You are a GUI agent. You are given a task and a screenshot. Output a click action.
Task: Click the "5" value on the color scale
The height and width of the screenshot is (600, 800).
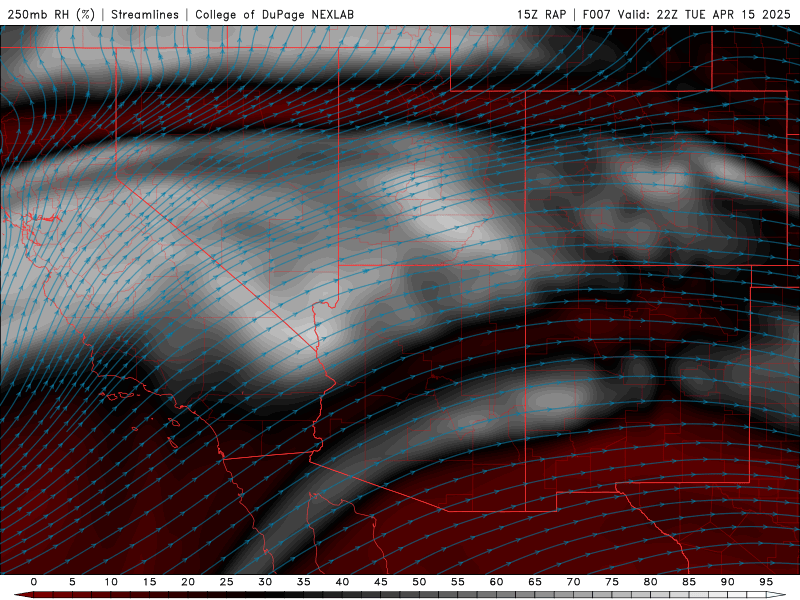click(x=72, y=582)
